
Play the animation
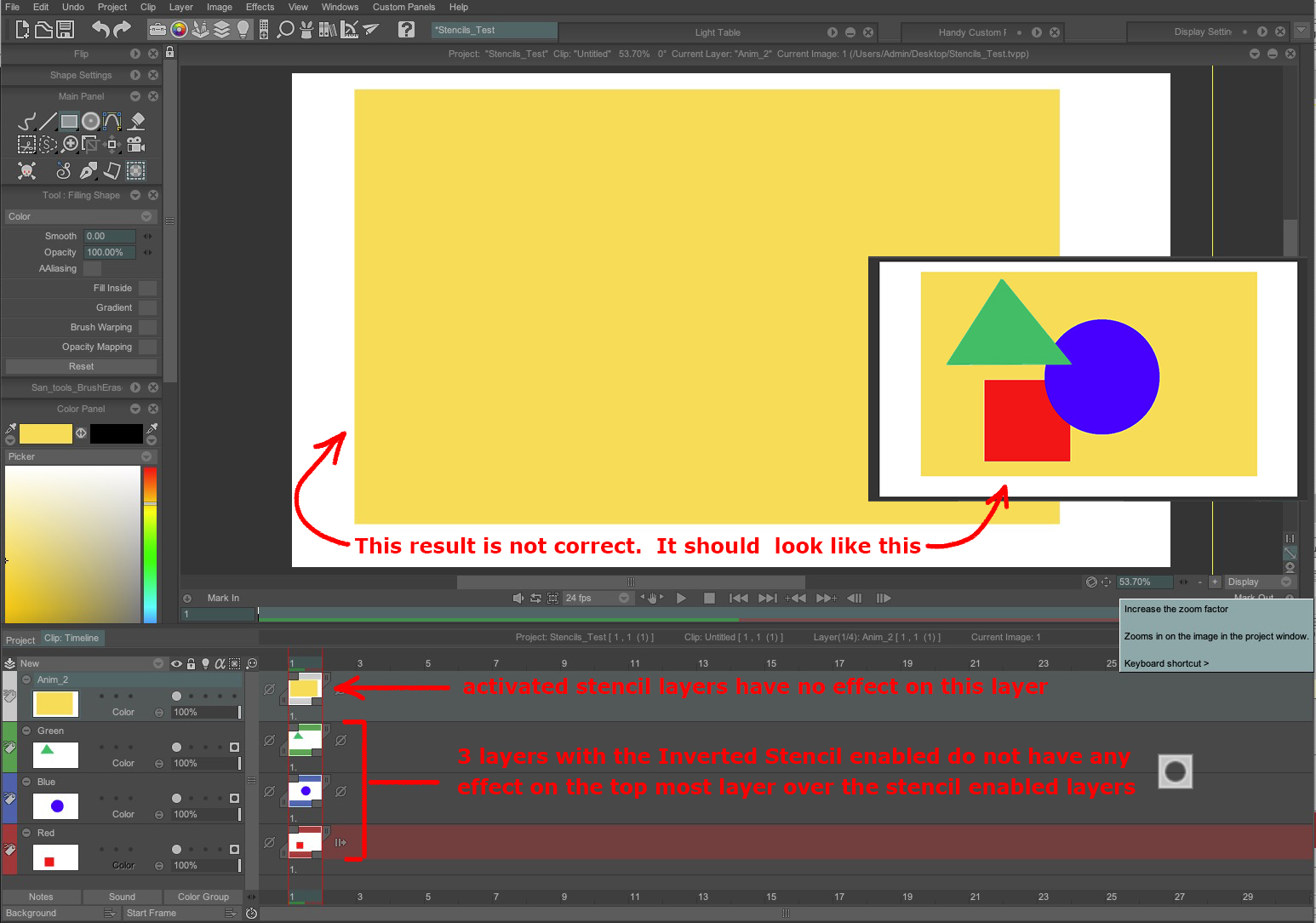click(x=681, y=598)
